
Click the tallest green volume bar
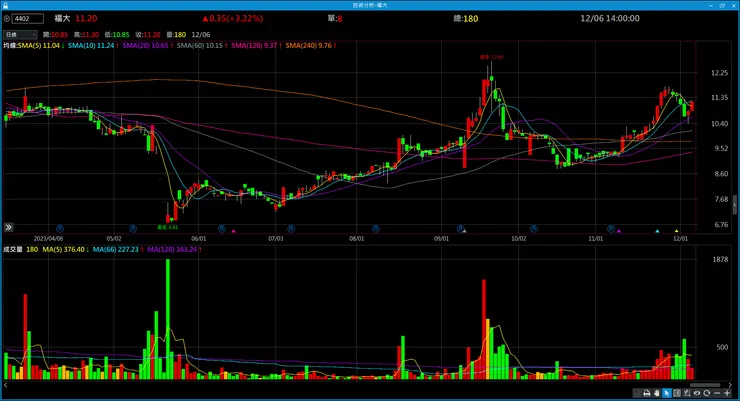tap(168, 319)
